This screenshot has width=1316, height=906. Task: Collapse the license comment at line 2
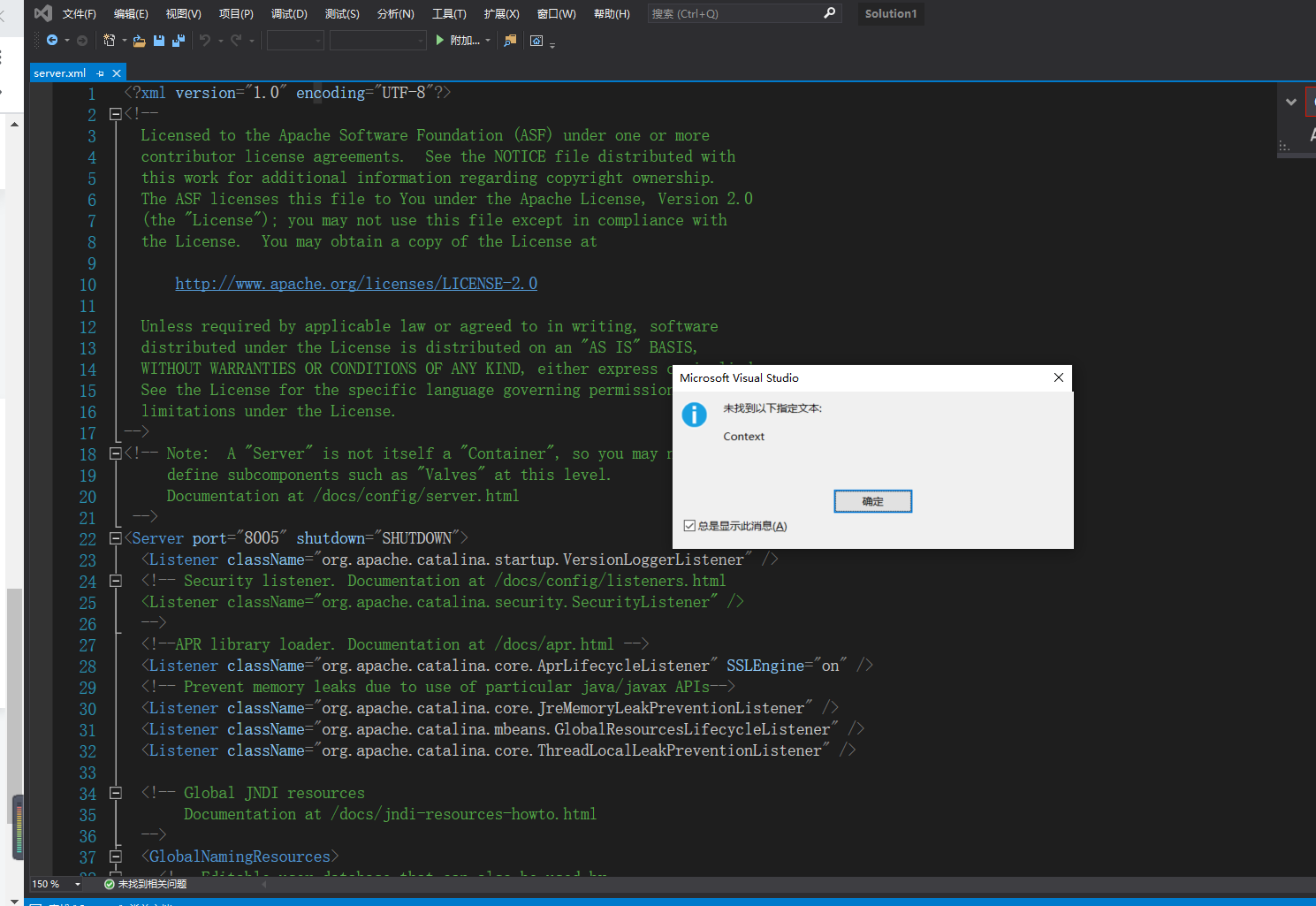[x=115, y=114]
